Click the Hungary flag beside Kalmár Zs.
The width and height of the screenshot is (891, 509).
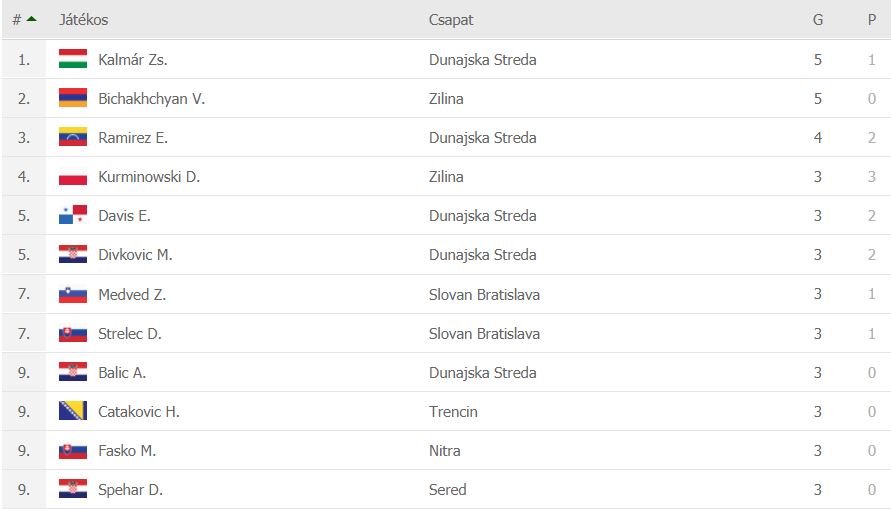click(73, 59)
